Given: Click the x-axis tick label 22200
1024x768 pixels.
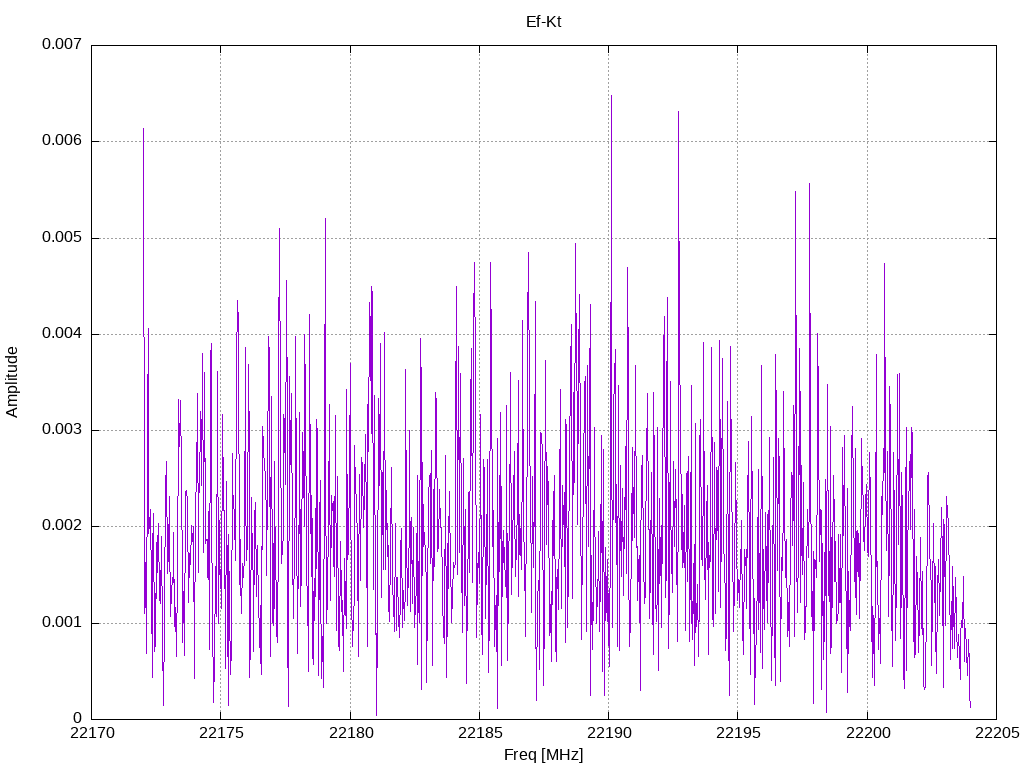Looking at the screenshot, I should (868, 733).
